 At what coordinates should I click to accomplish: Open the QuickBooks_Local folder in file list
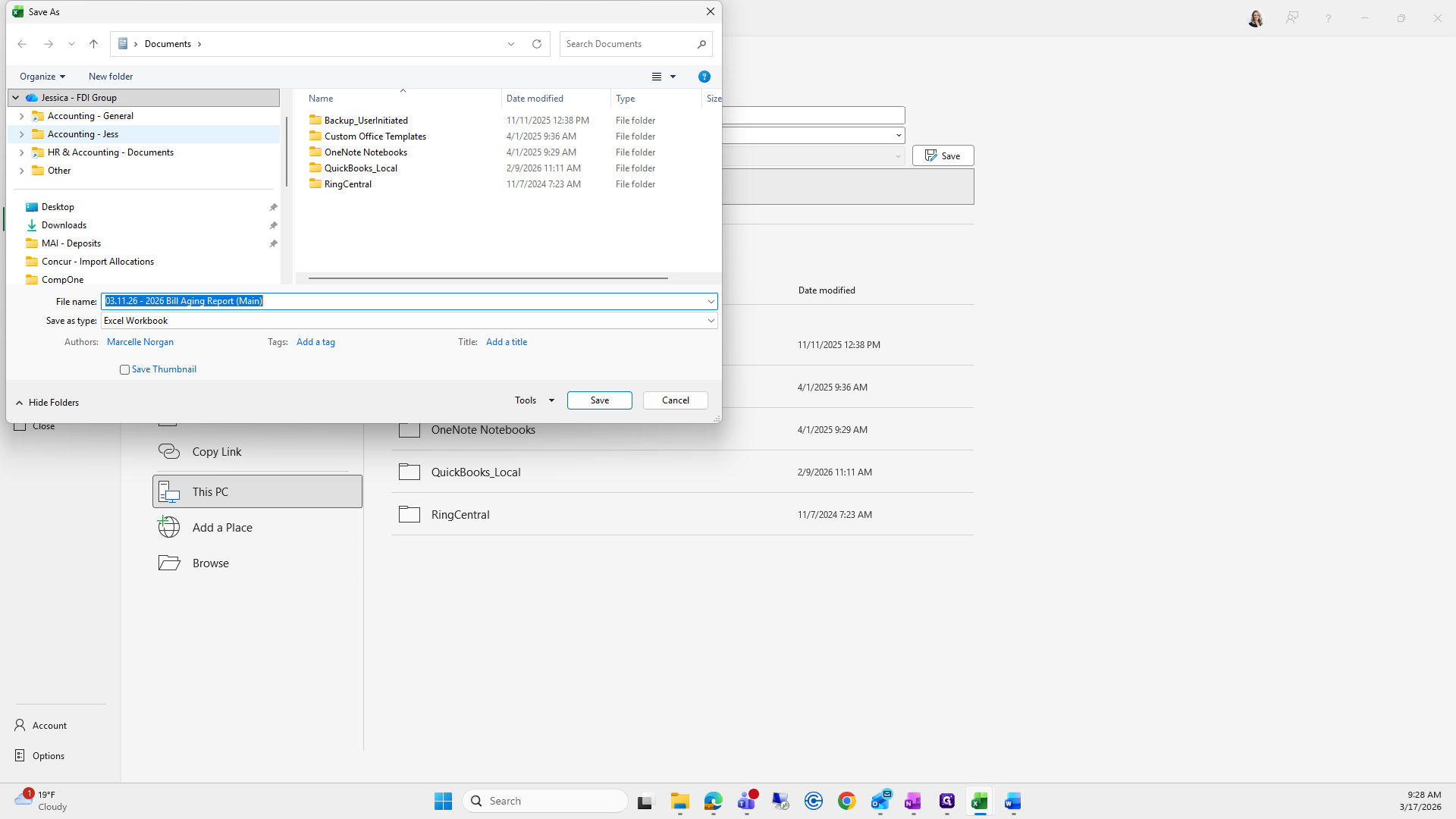tap(360, 168)
